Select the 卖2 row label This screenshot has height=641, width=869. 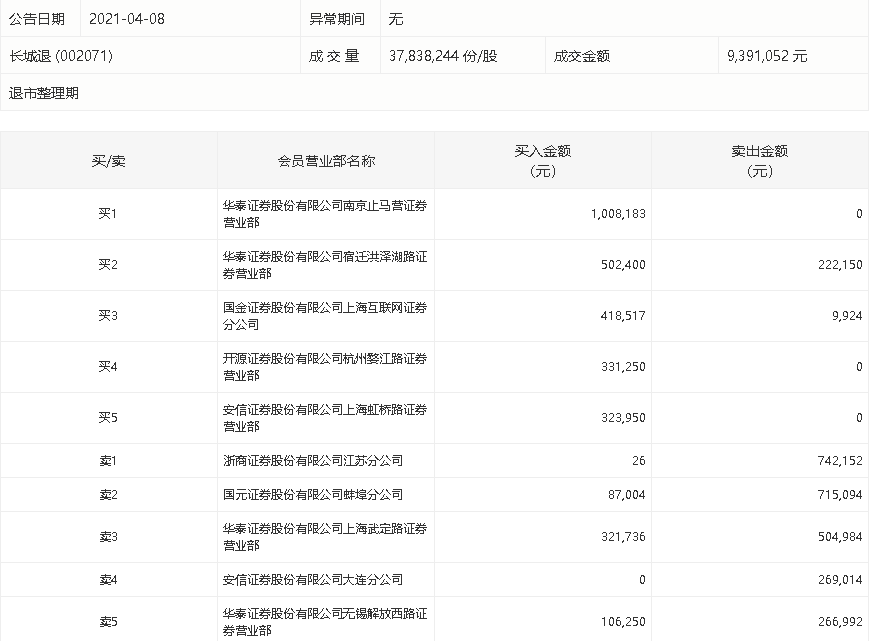108,494
